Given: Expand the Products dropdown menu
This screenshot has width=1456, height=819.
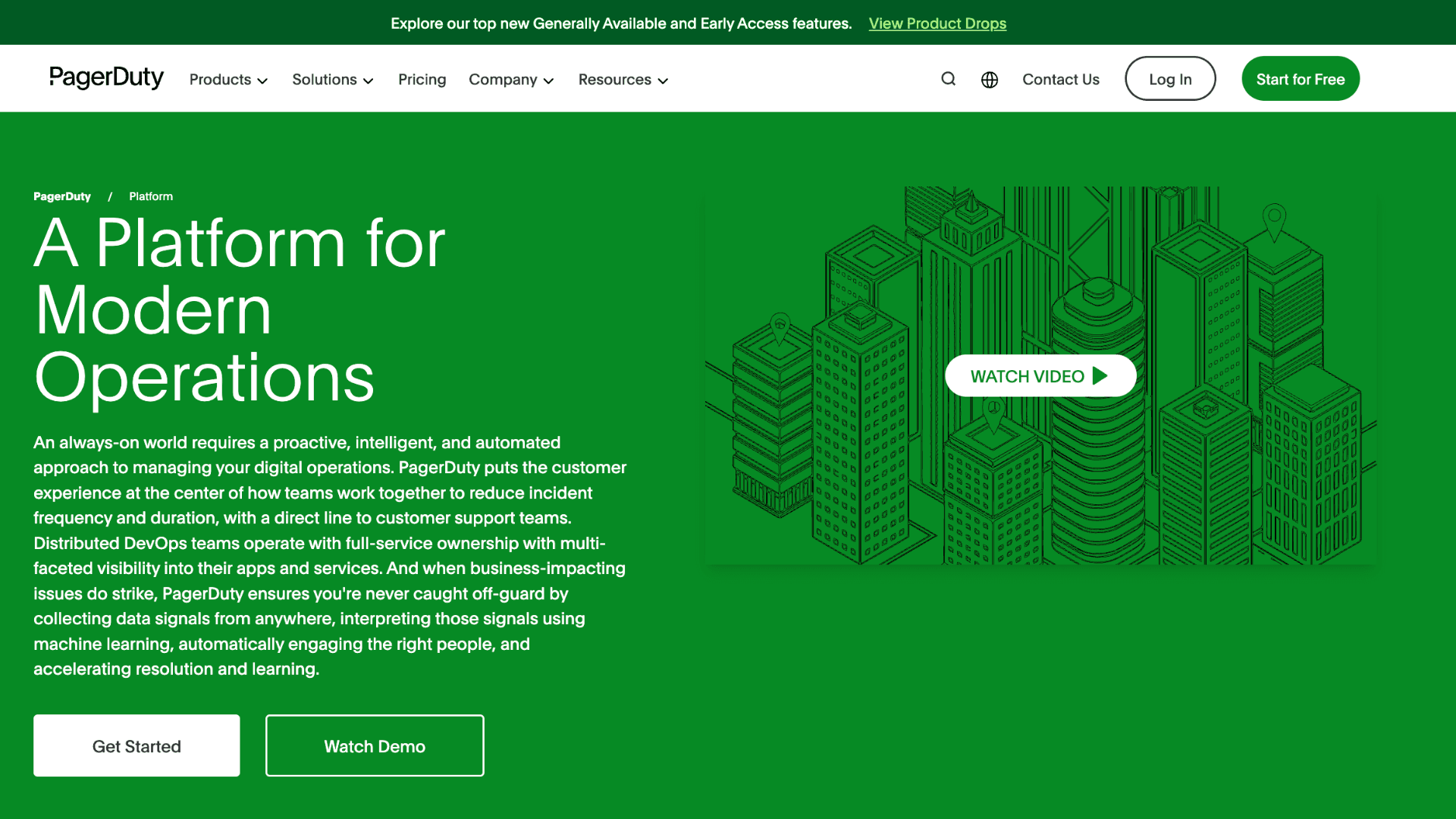Looking at the screenshot, I should coord(228,80).
